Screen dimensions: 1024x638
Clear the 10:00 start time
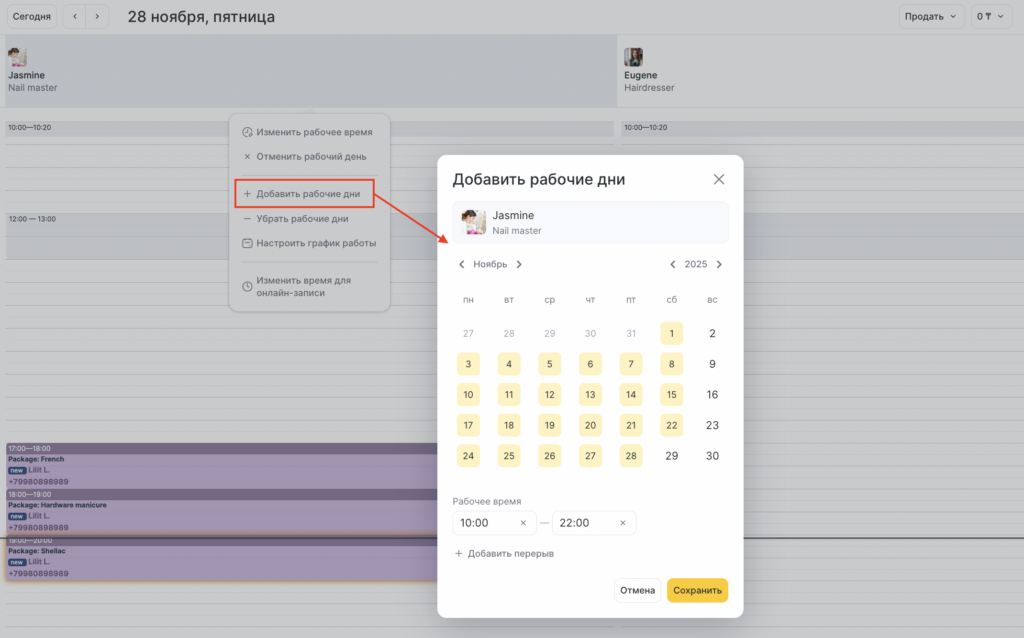(x=523, y=523)
